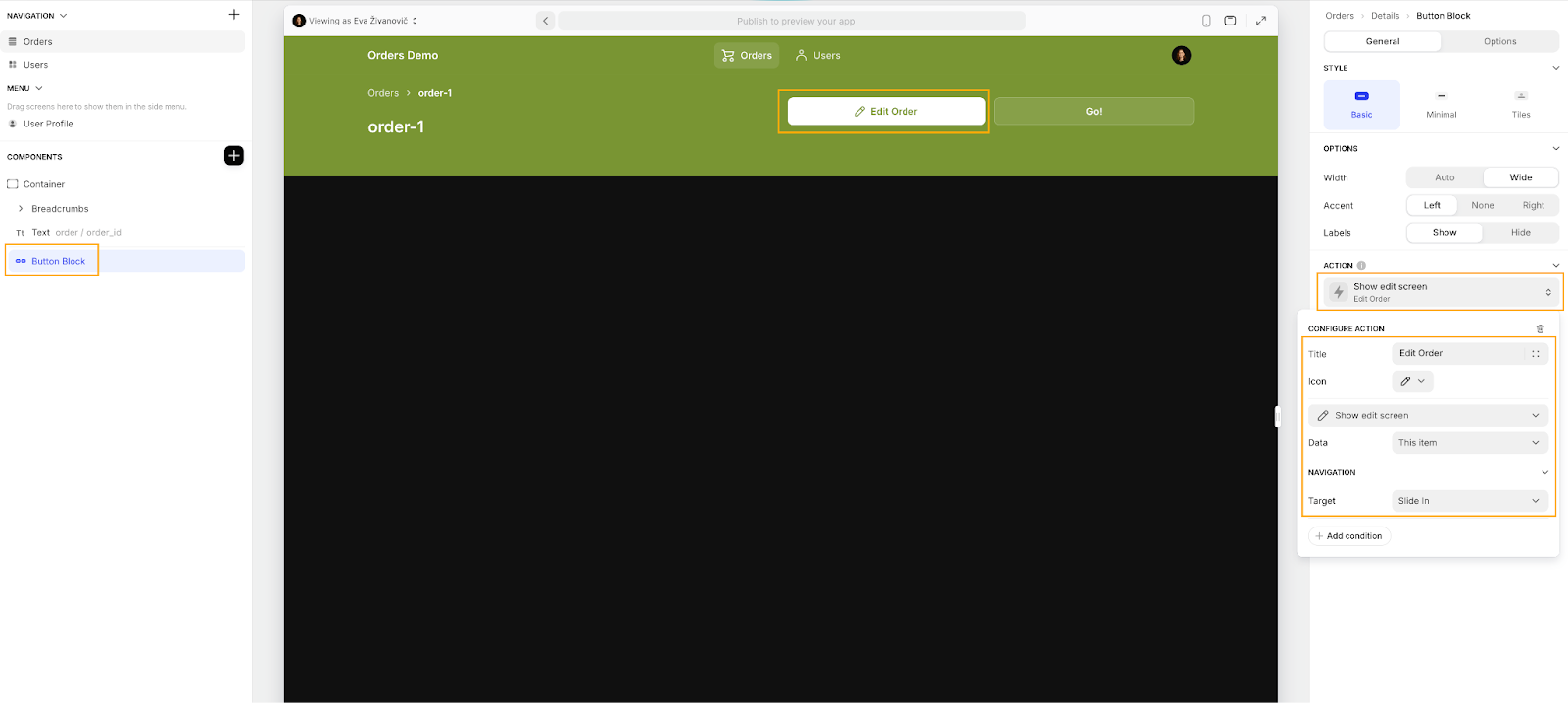Choose the Minimal button style

pos(1441,105)
